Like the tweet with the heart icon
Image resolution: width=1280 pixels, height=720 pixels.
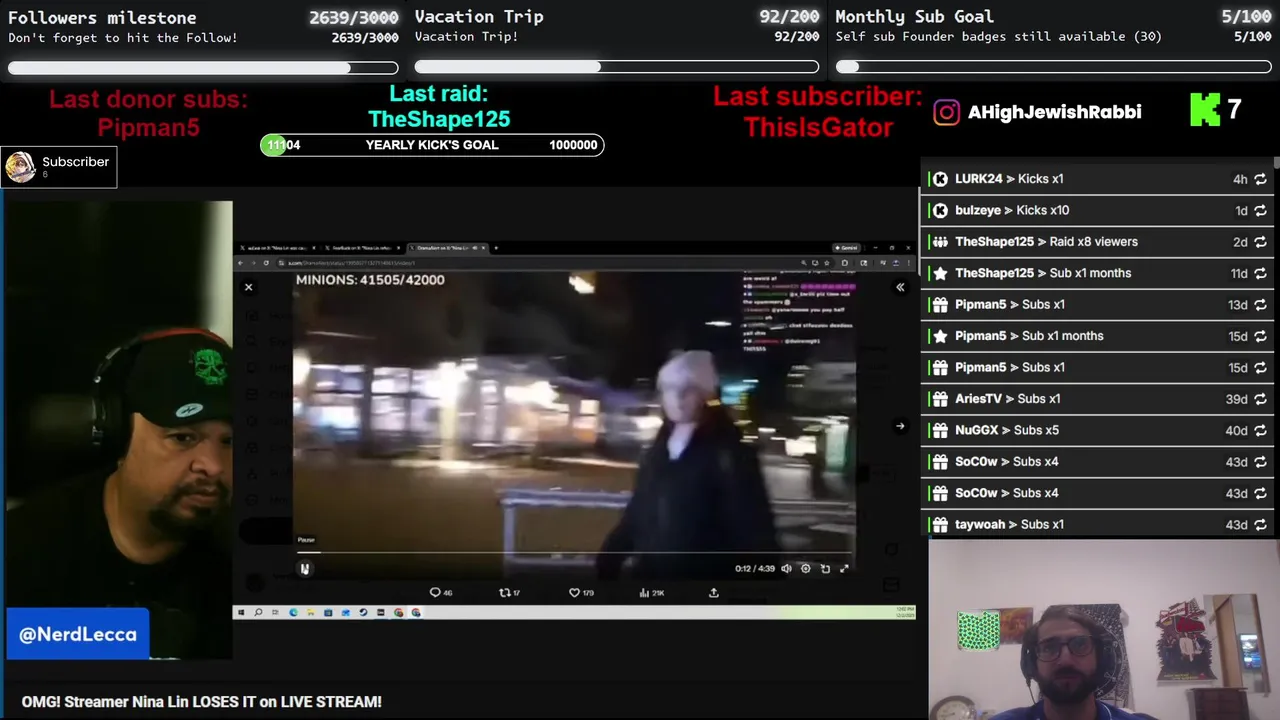point(581,592)
